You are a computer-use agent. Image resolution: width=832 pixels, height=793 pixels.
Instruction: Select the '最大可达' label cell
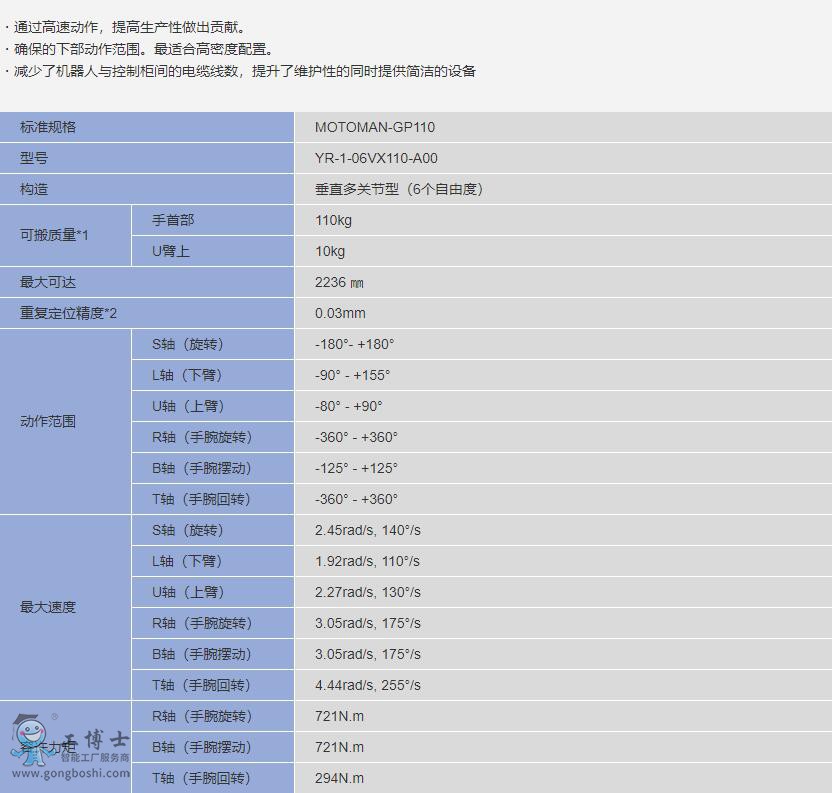click(x=146, y=282)
